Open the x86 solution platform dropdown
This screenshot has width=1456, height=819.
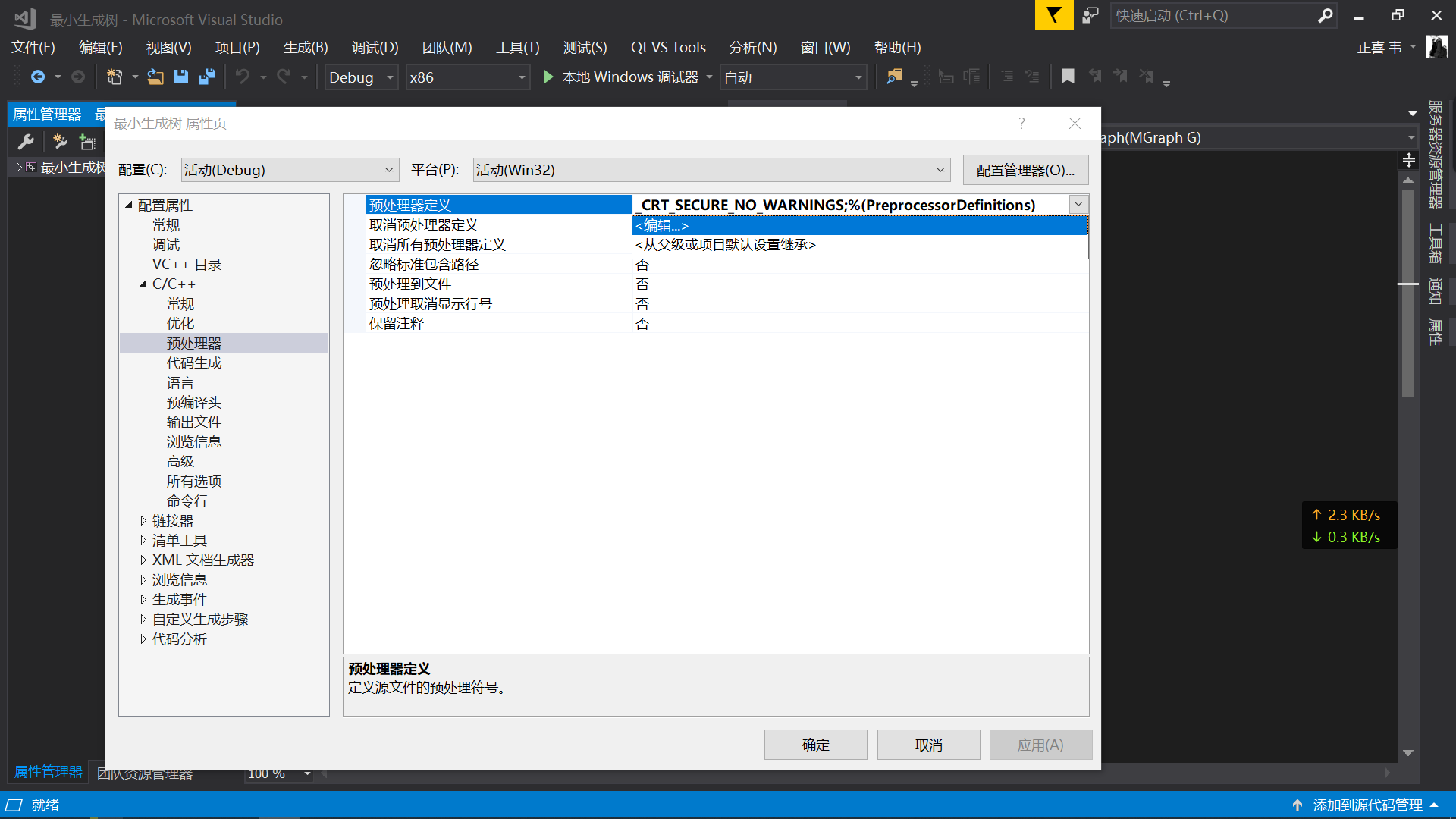(467, 77)
